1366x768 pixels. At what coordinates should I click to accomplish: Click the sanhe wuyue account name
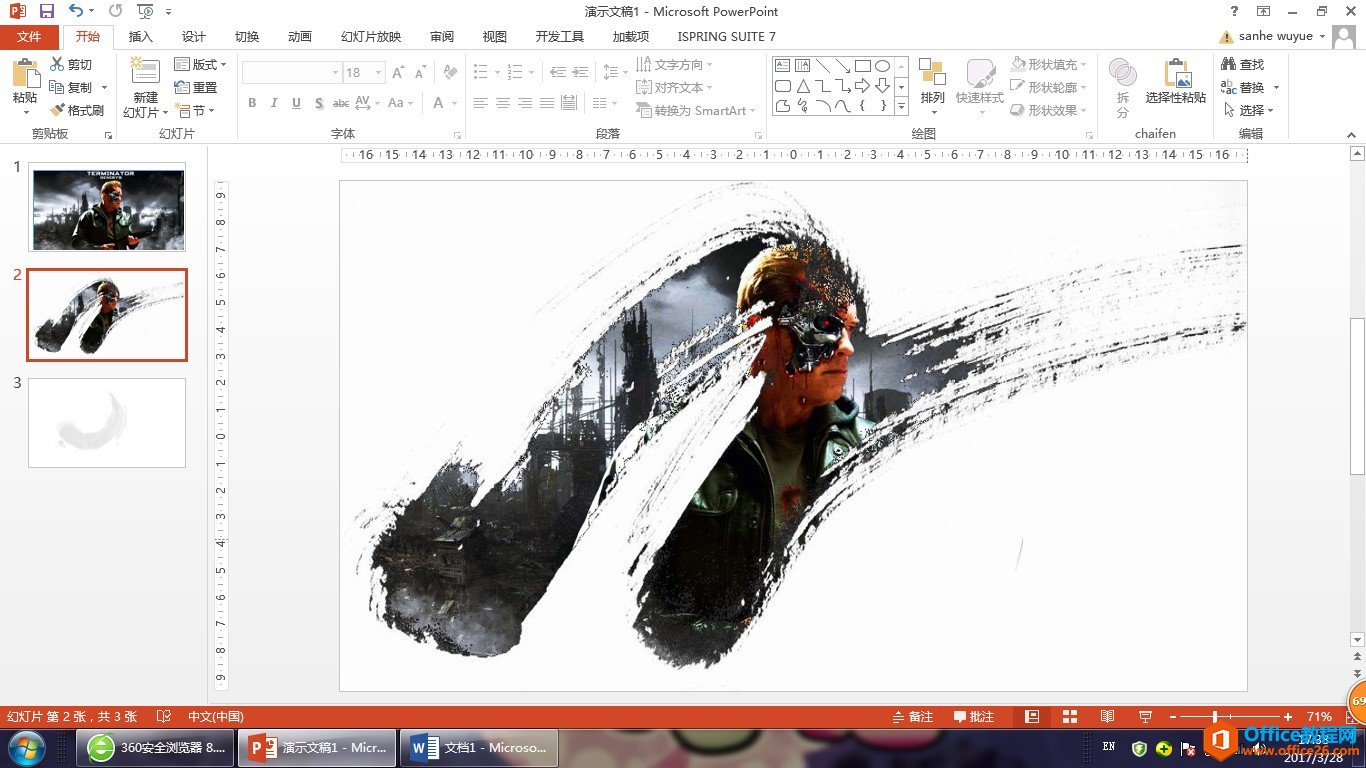tap(1276, 37)
